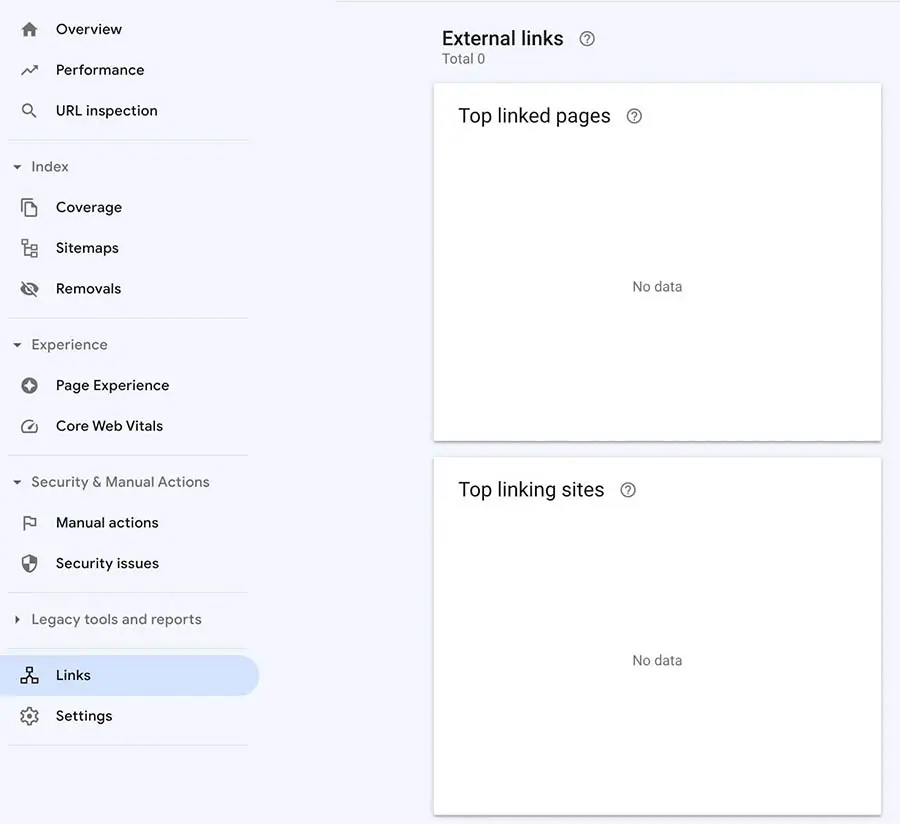Click the Overview home icon
Image resolution: width=900 pixels, height=824 pixels.
(x=29, y=29)
